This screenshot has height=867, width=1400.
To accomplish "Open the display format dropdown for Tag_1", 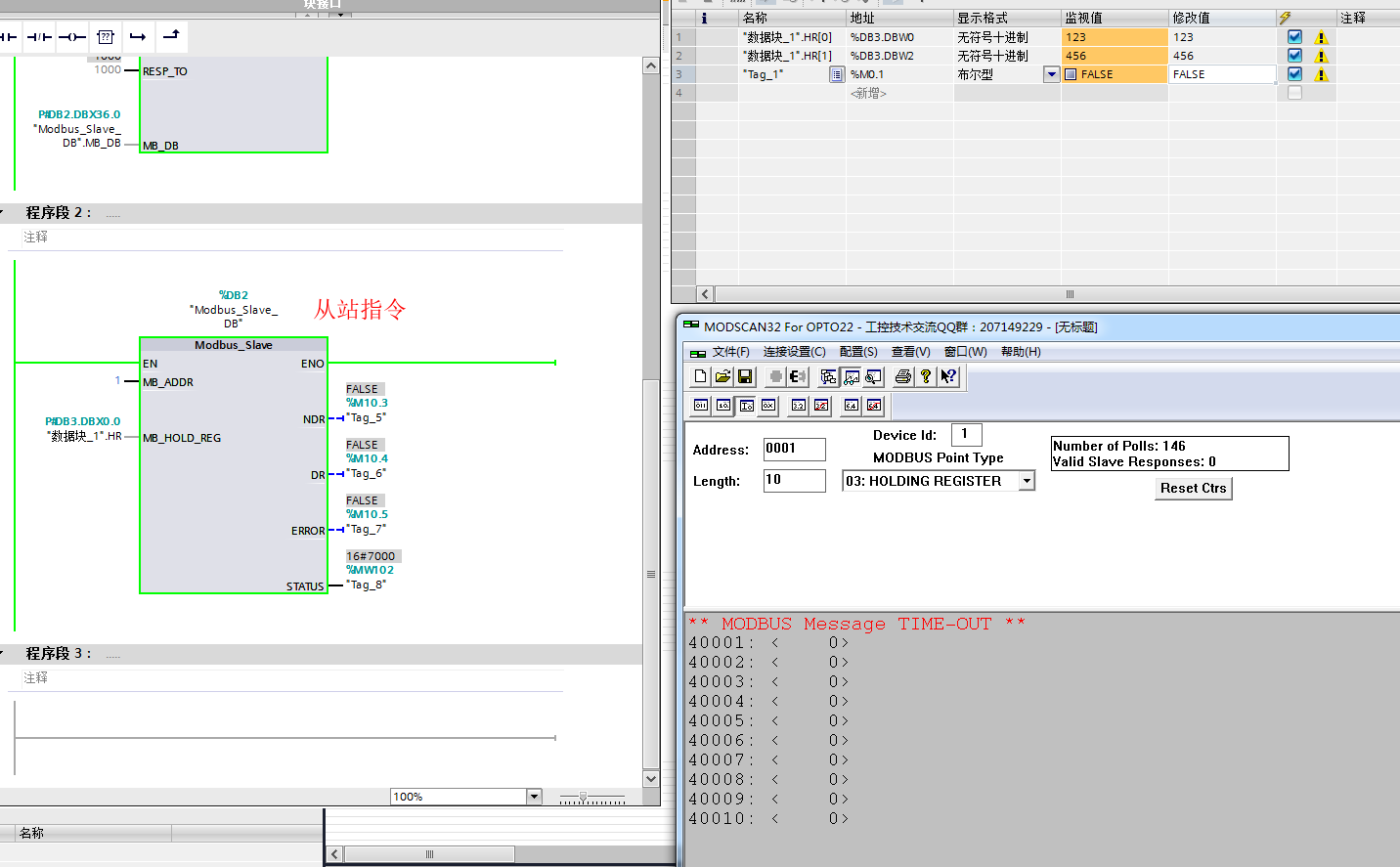I will pyautogui.click(x=1051, y=74).
